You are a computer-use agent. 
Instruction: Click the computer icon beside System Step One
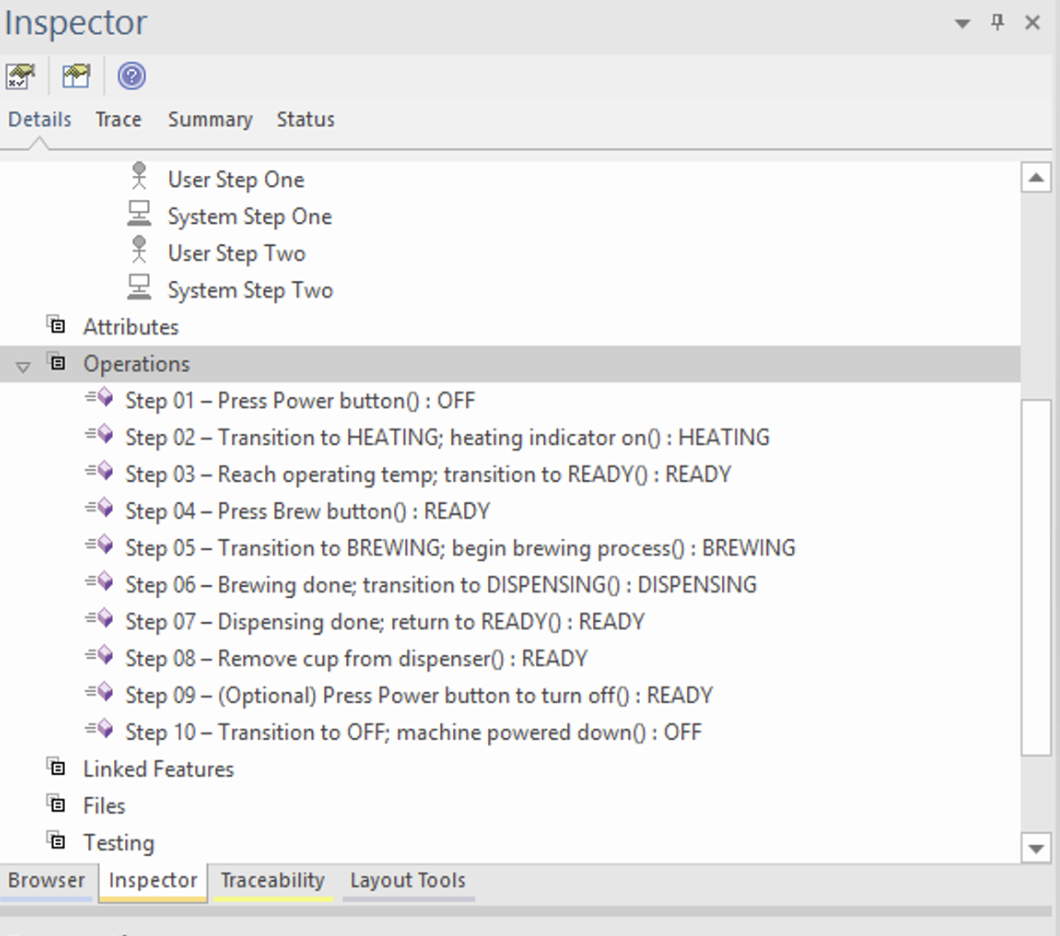(x=139, y=214)
